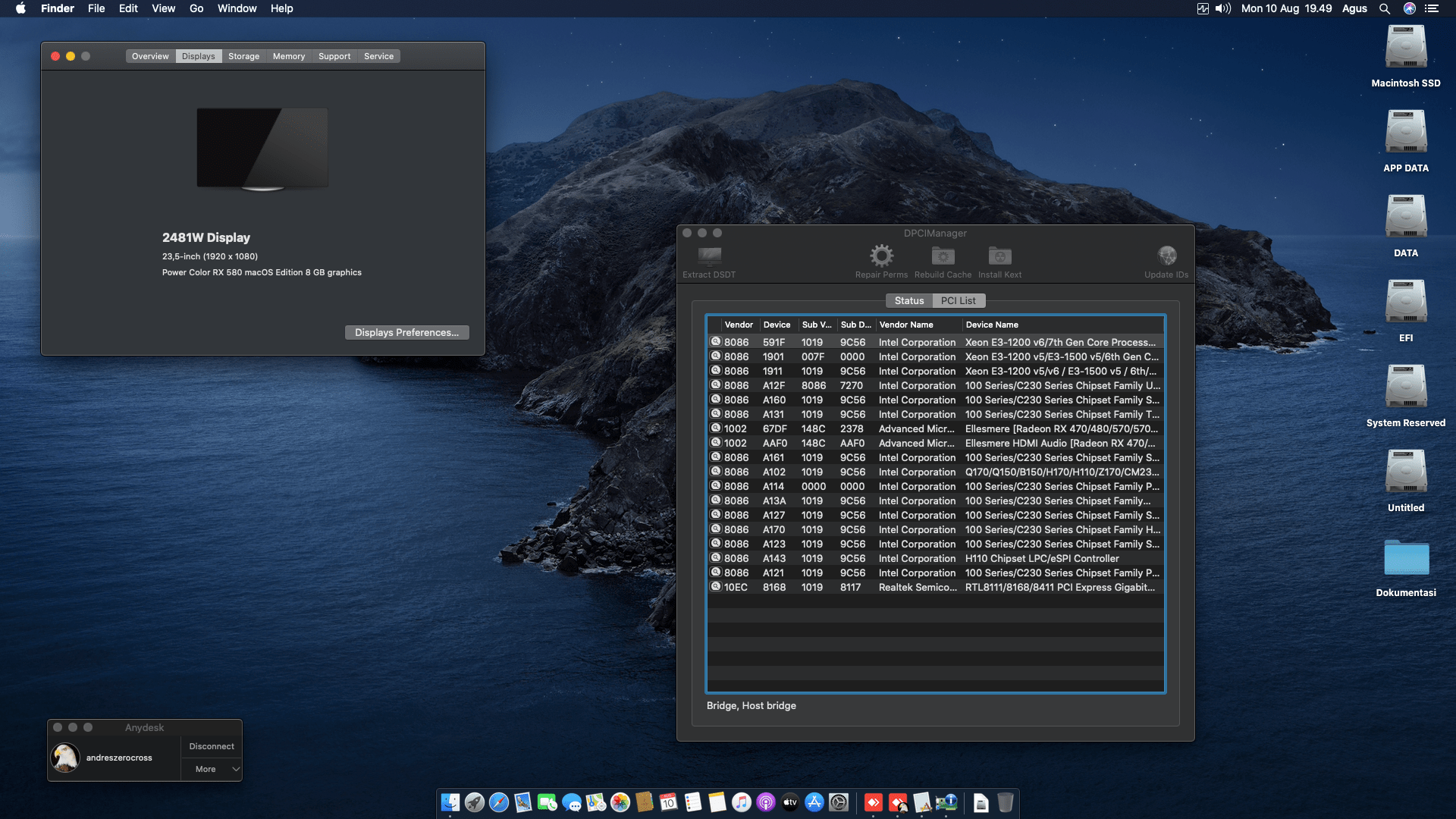1456x819 pixels.
Task: Open the System Reserved drive icon
Action: [1406, 387]
